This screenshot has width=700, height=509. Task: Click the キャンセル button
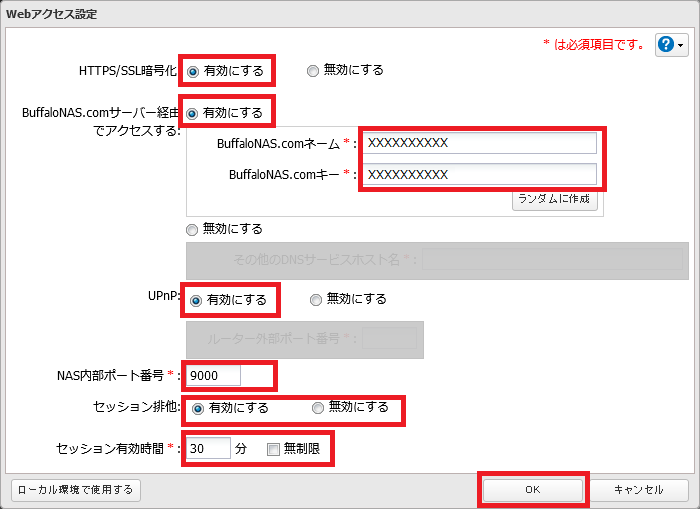point(638,490)
